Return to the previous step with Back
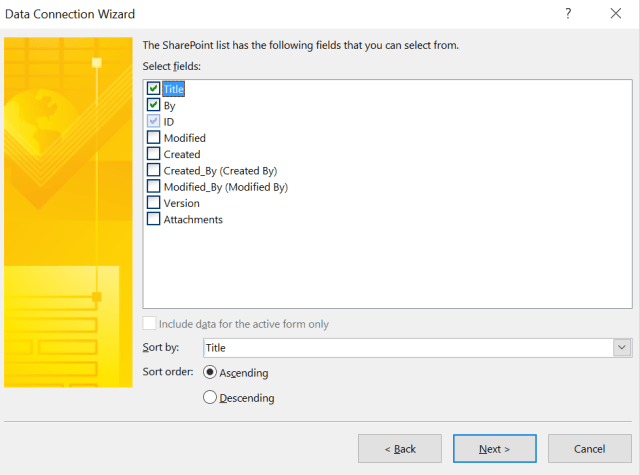Viewport: 640px width, 475px height. [400, 449]
